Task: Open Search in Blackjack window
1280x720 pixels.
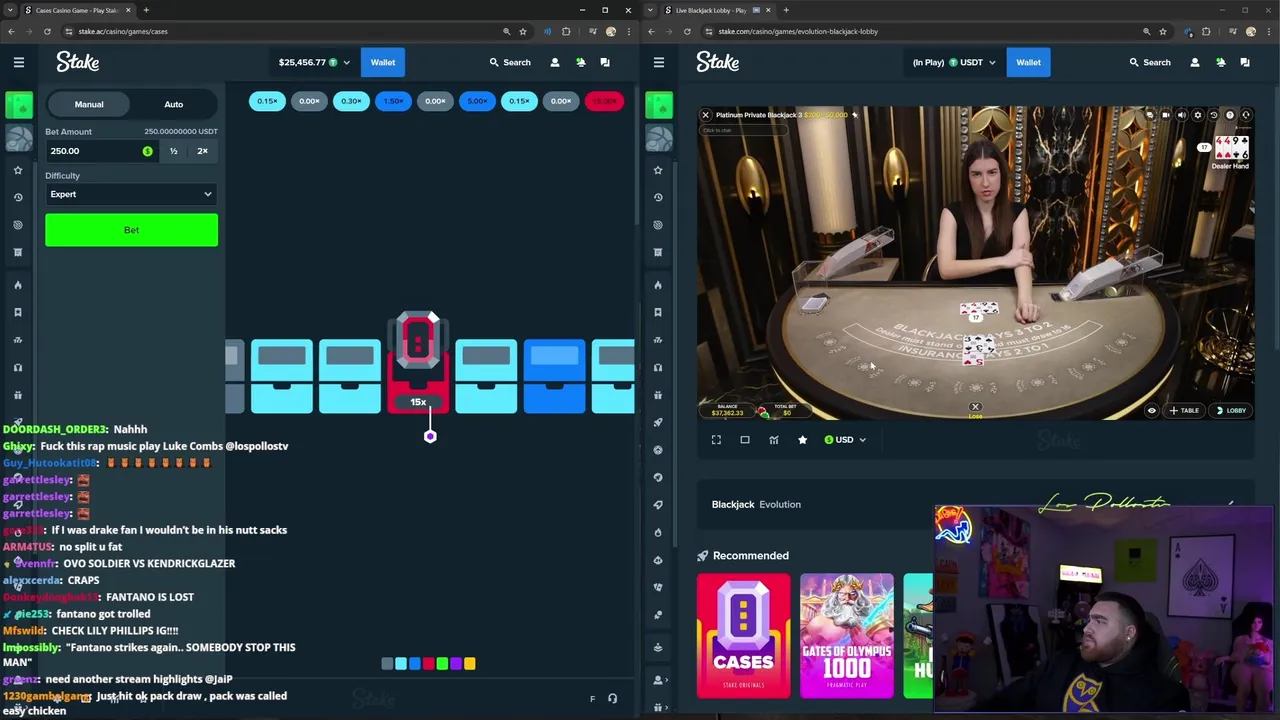Action: [x=1150, y=62]
